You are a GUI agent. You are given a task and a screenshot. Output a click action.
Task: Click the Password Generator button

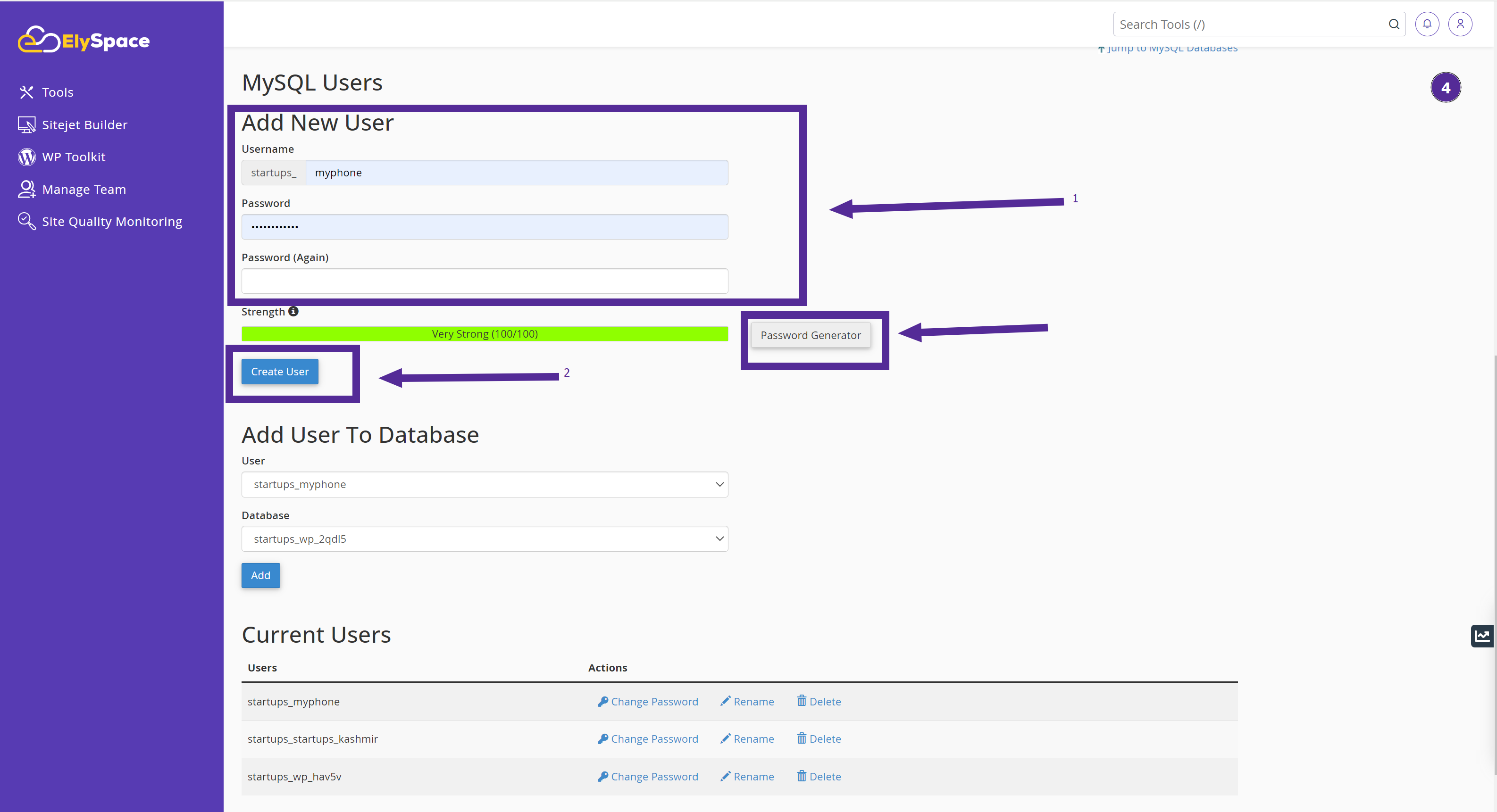810,334
